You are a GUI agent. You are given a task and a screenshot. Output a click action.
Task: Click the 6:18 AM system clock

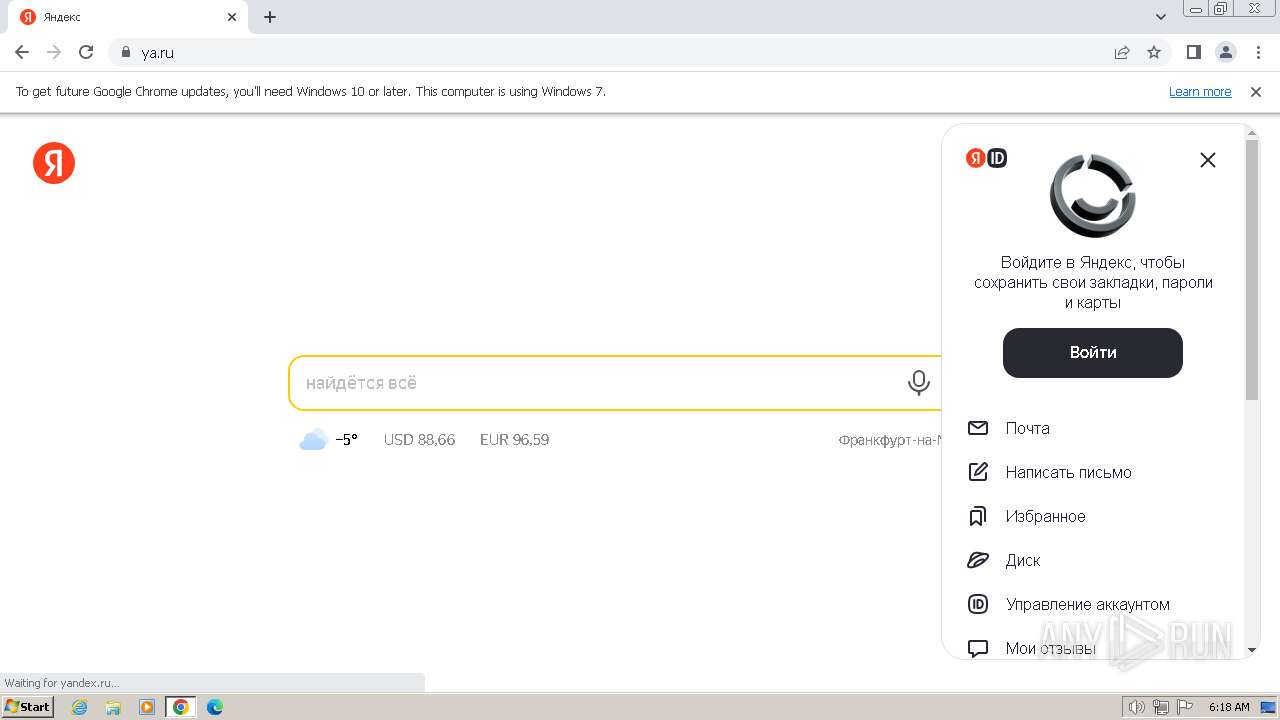tap(1228, 707)
